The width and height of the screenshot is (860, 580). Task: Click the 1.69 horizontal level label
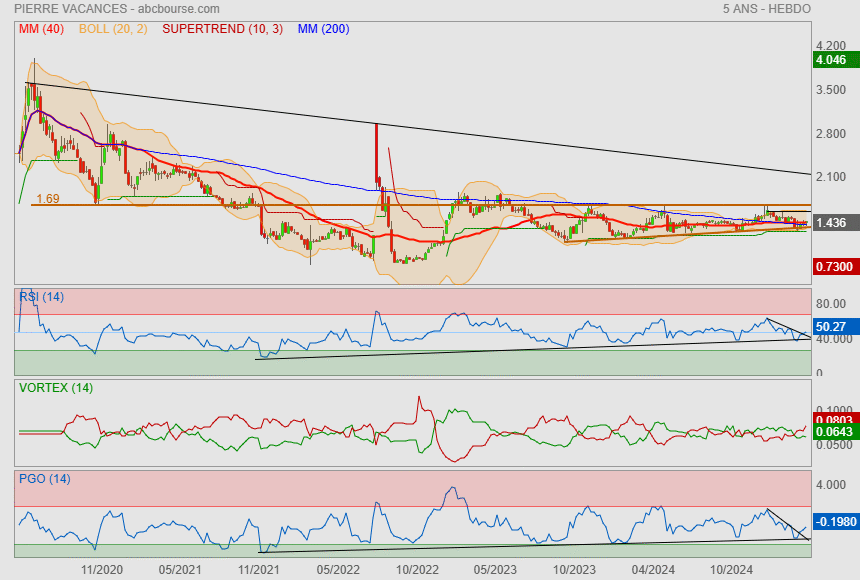coord(48,199)
